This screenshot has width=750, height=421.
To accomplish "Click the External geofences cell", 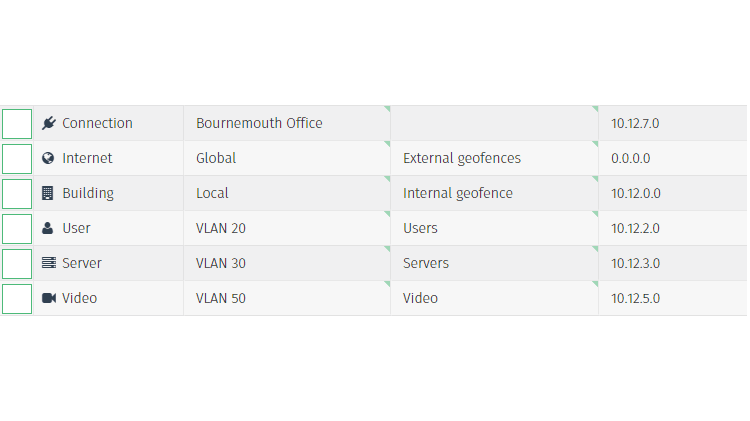I will 461,158.
